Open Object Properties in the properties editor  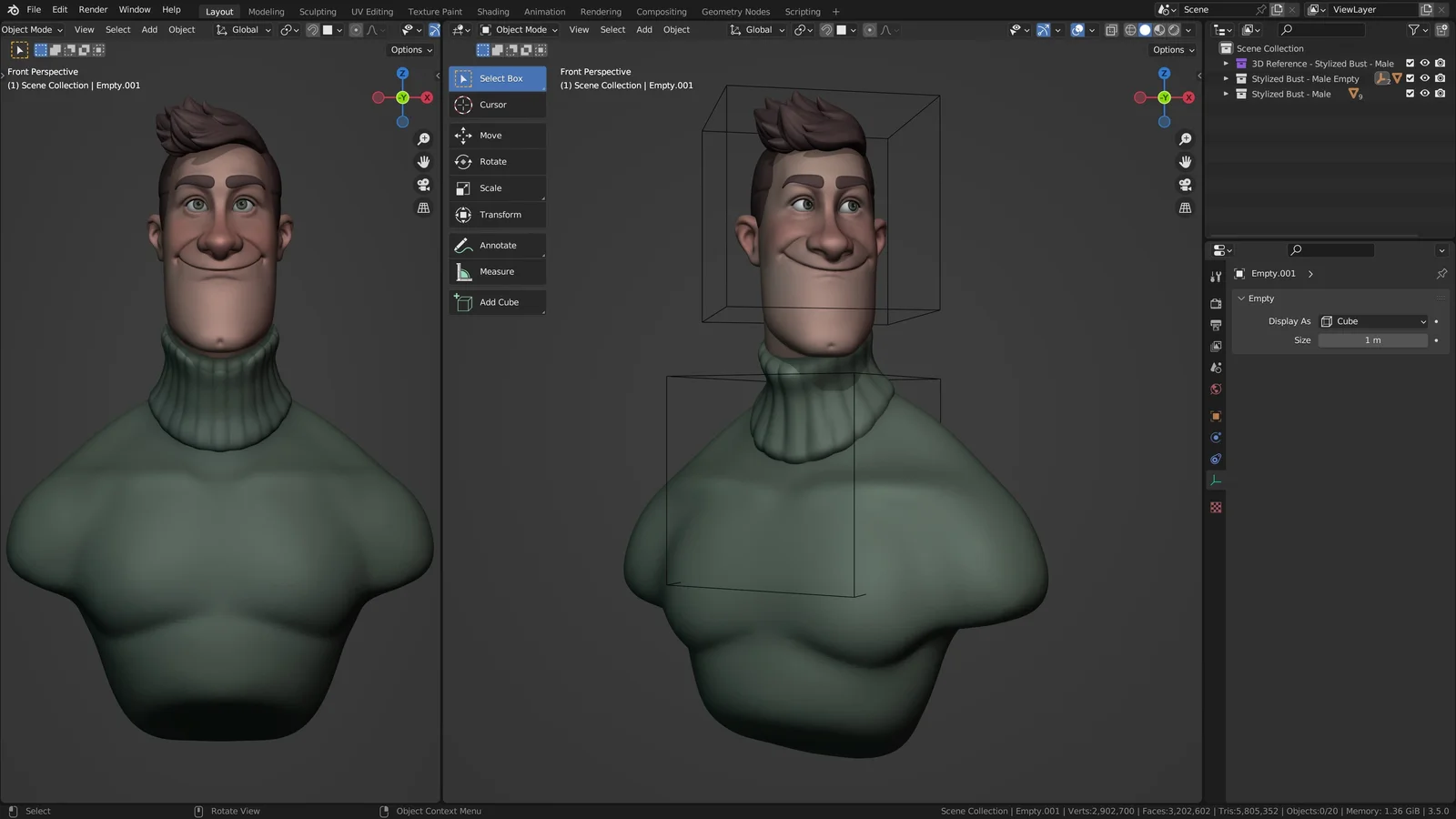(1216, 416)
